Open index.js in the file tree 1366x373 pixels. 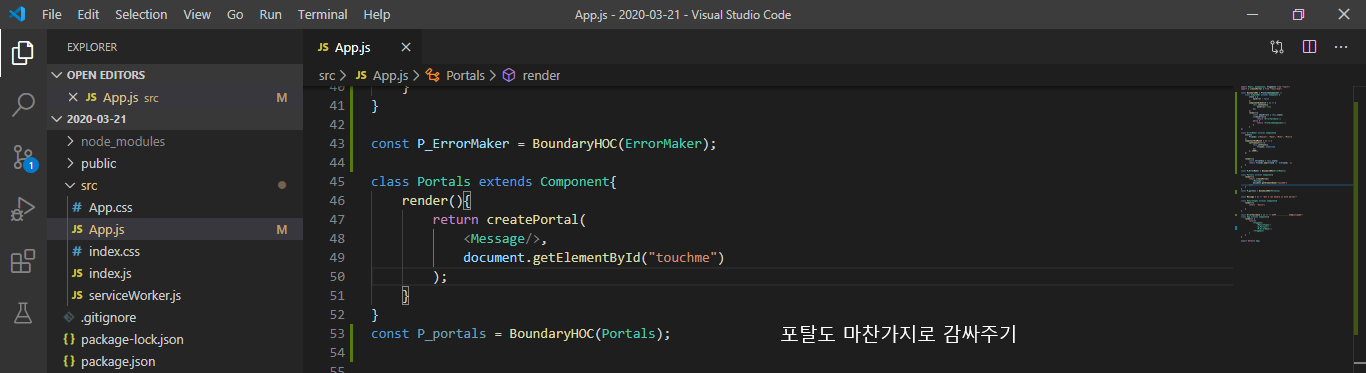click(x=175, y=273)
